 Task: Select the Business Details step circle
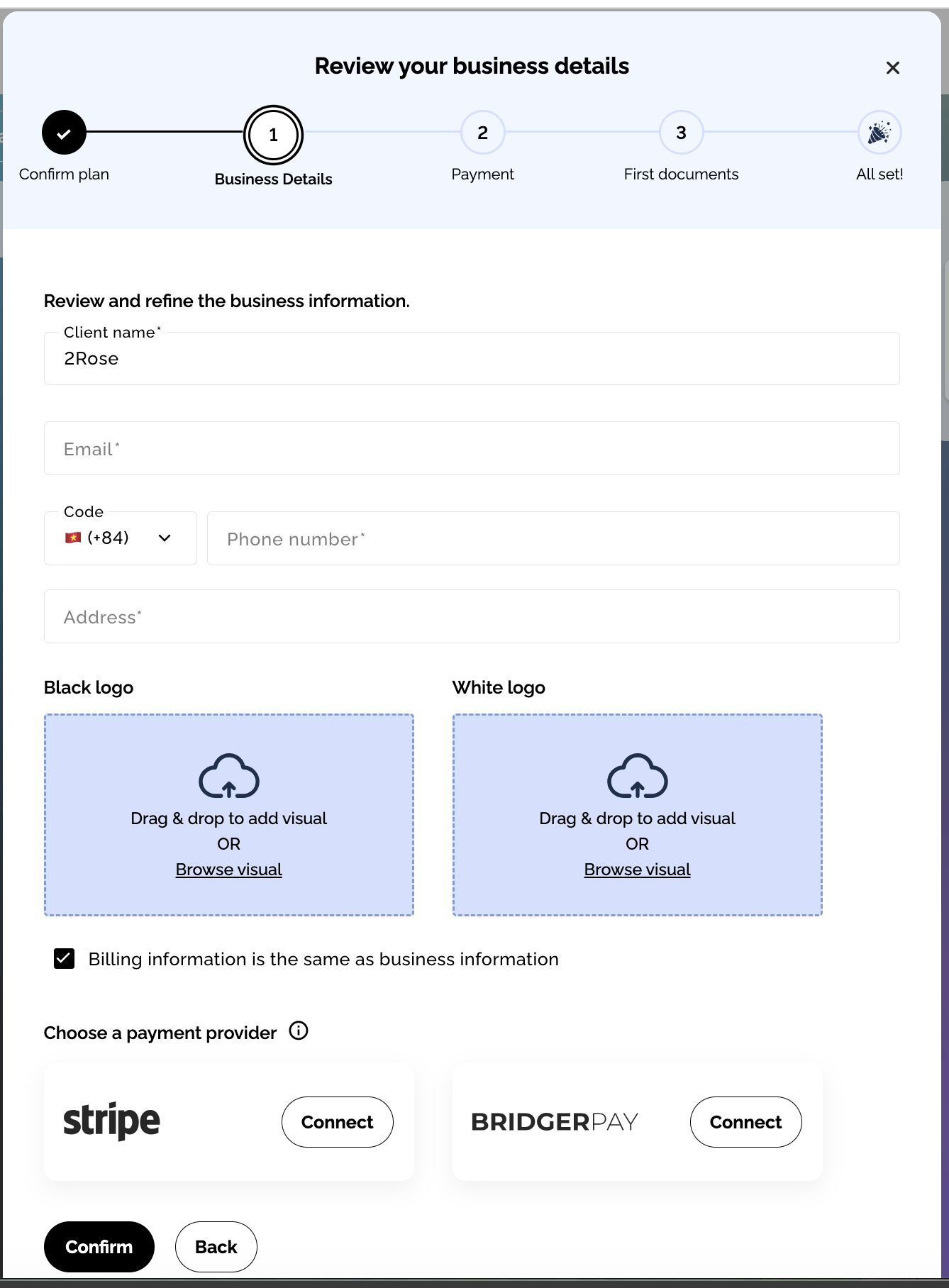(273, 135)
